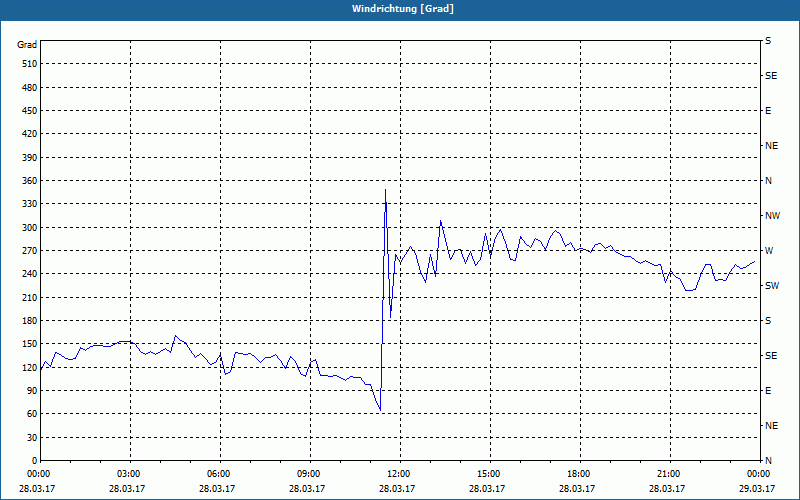Screen dimensions: 800x500
Task: Click the y-axis value 330
Action: point(30,204)
